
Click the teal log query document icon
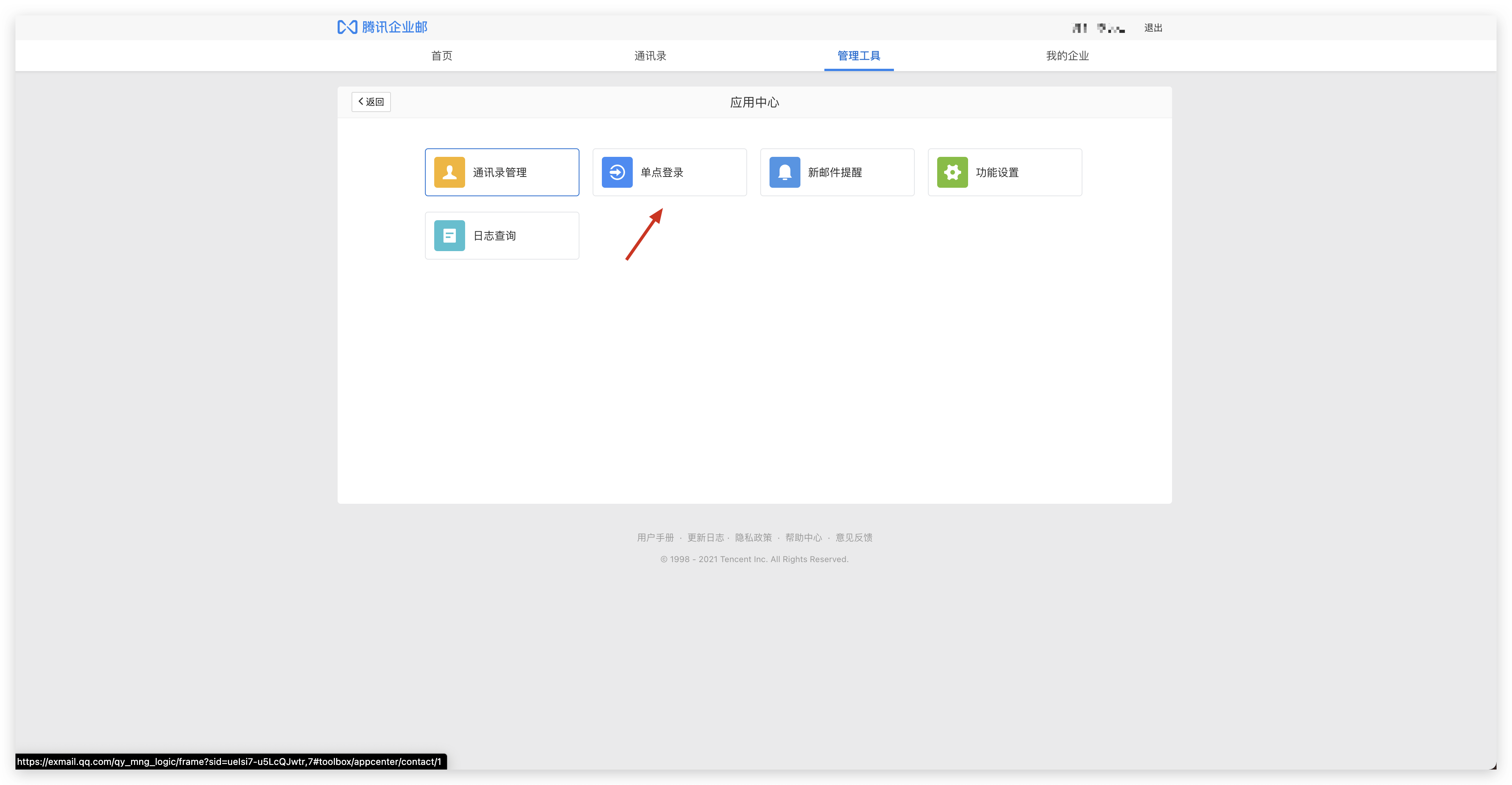tap(449, 235)
